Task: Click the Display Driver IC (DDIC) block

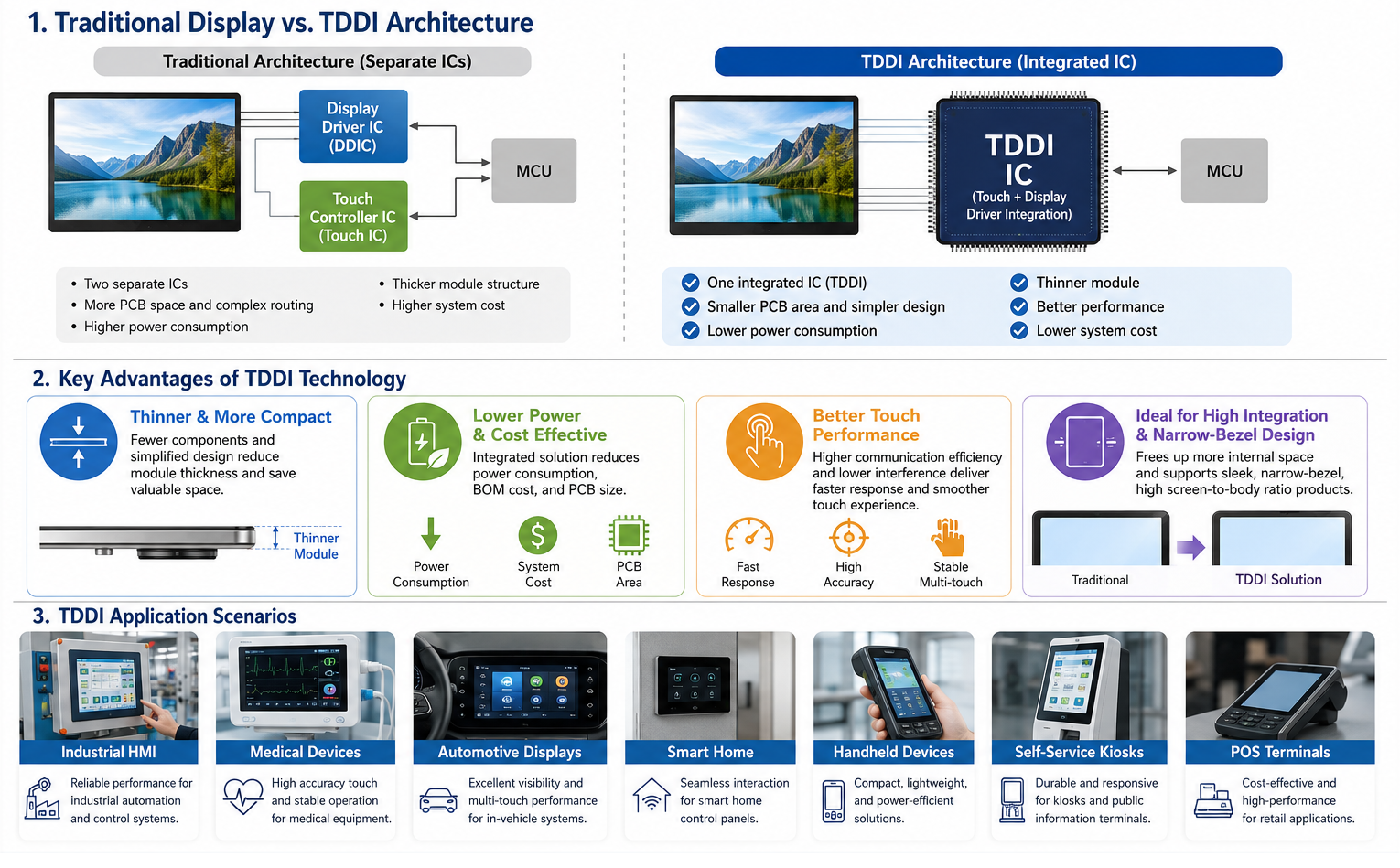Action: click(353, 126)
